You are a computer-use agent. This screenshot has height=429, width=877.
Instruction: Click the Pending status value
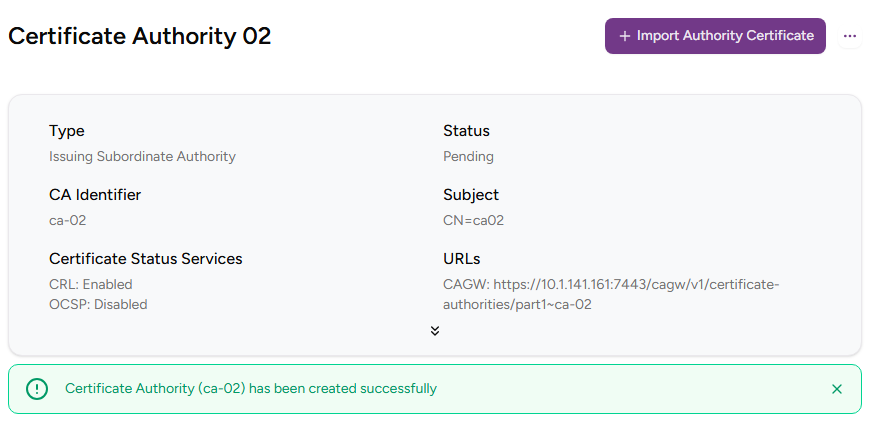coord(468,156)
